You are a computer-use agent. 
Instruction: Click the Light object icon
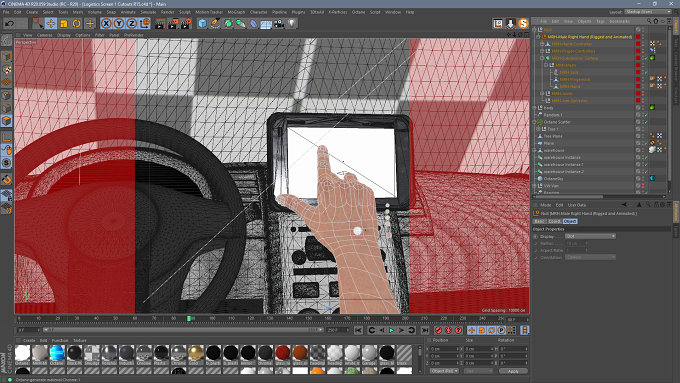click(292, 23)
